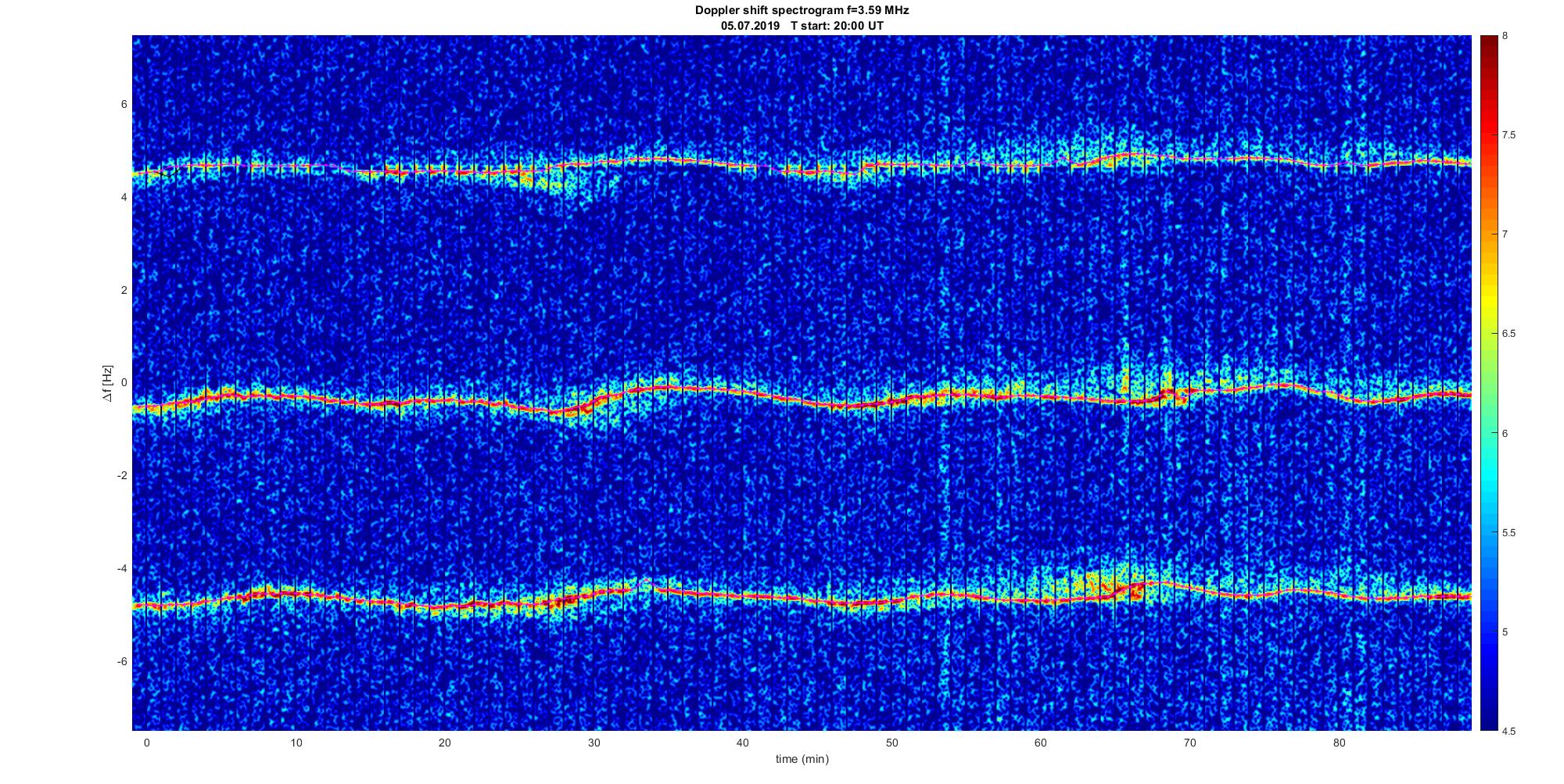This screenshot has width=1564, height=784.
Task: Click the middle Doppler trace near 0 Hz
Action: pos(802,395)
